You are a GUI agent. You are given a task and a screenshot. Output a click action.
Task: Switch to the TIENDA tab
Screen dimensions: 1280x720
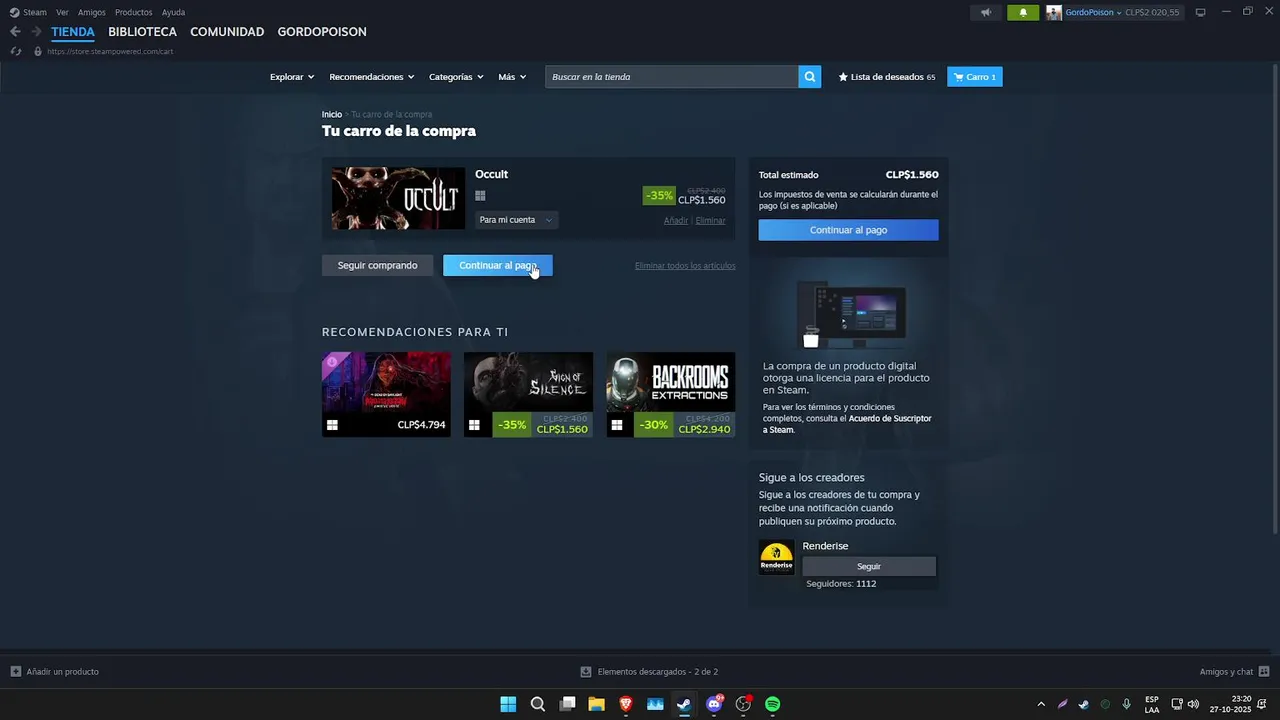pos(73,32)
